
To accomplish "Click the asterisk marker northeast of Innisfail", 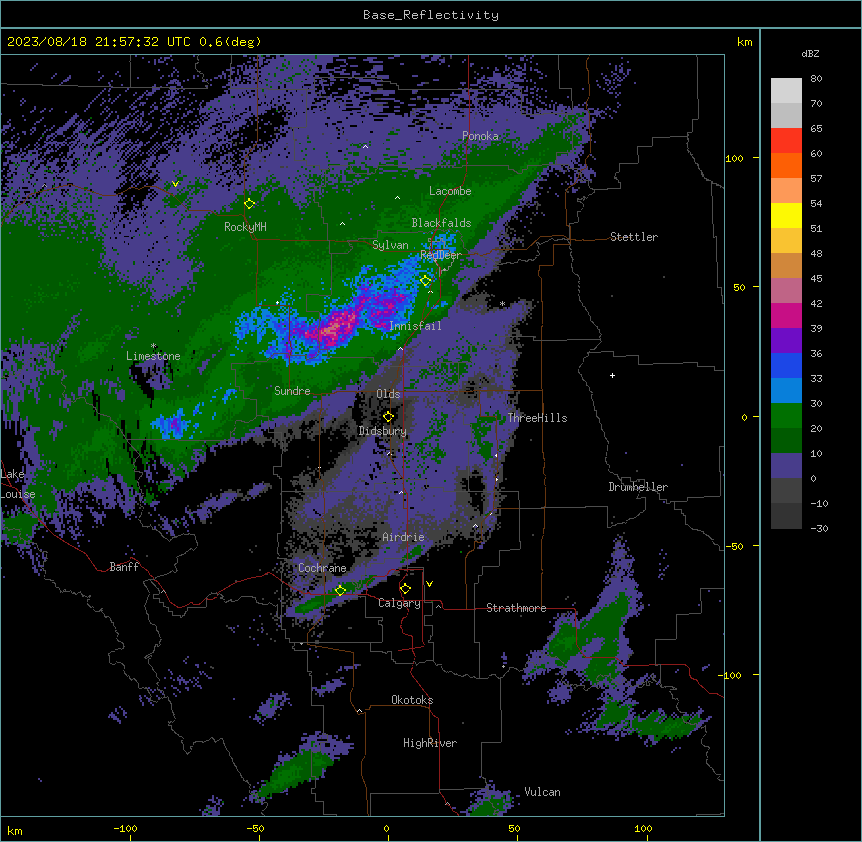I will click(502, 303).
